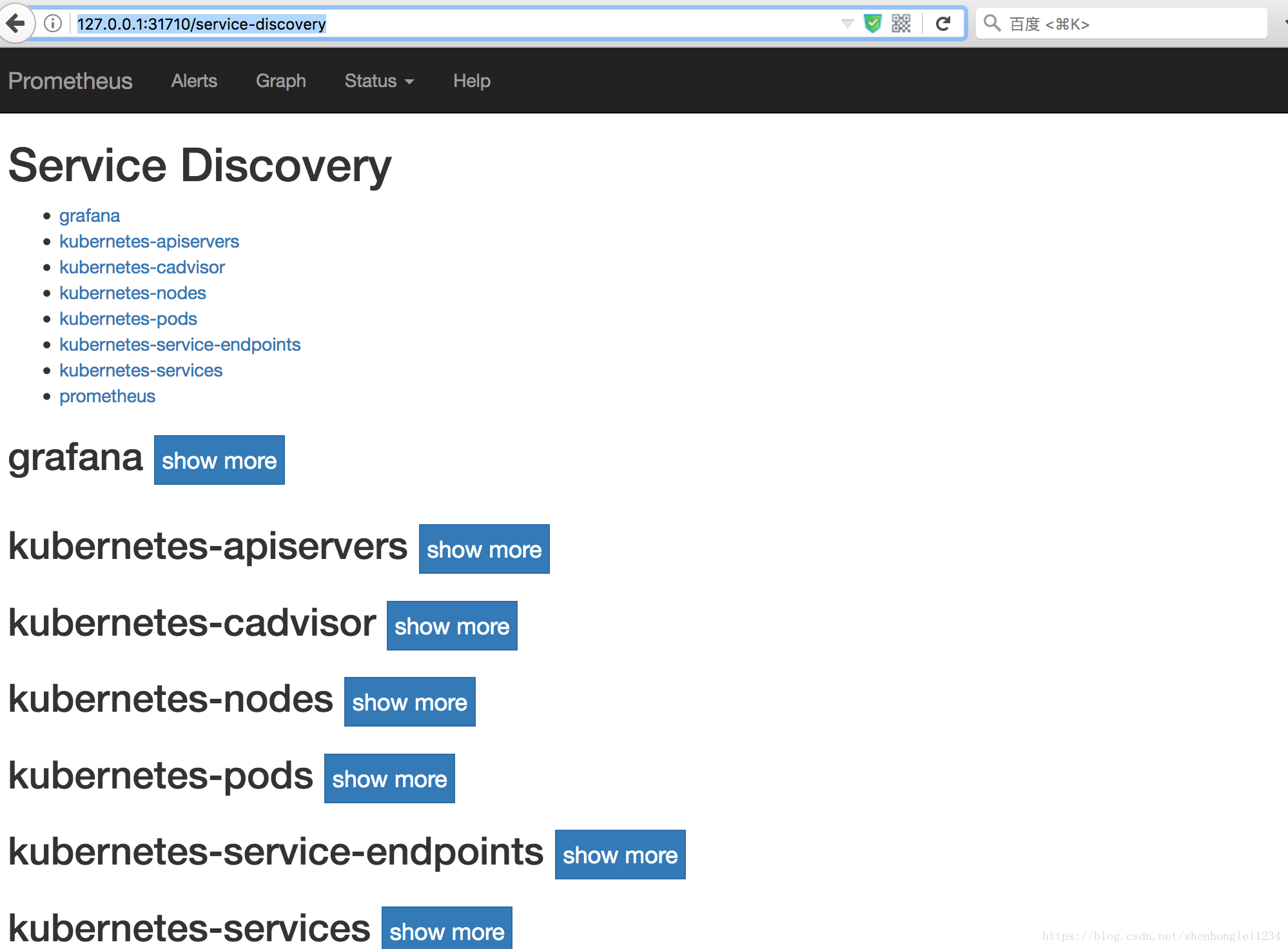Click the kubernetes-pods show more button

click(388, 779)
